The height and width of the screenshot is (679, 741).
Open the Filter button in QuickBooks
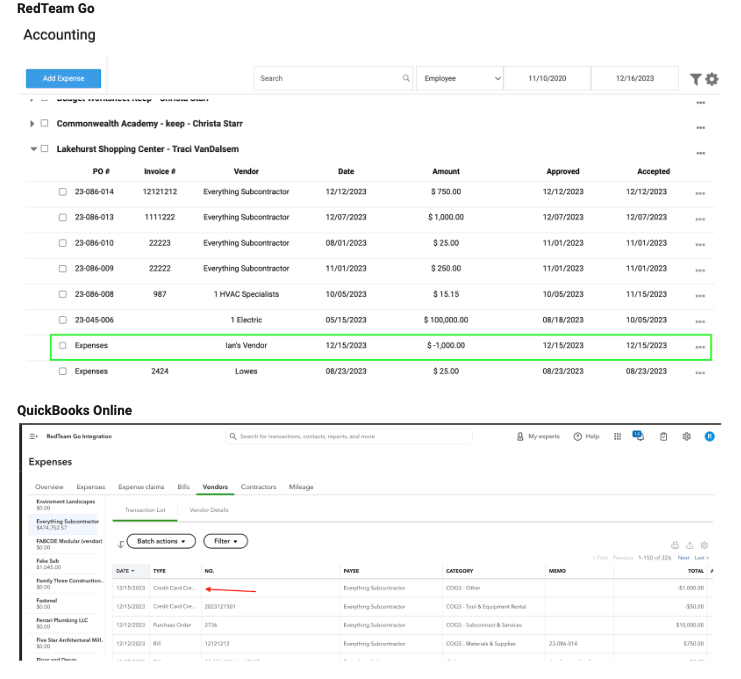[225, 541]
